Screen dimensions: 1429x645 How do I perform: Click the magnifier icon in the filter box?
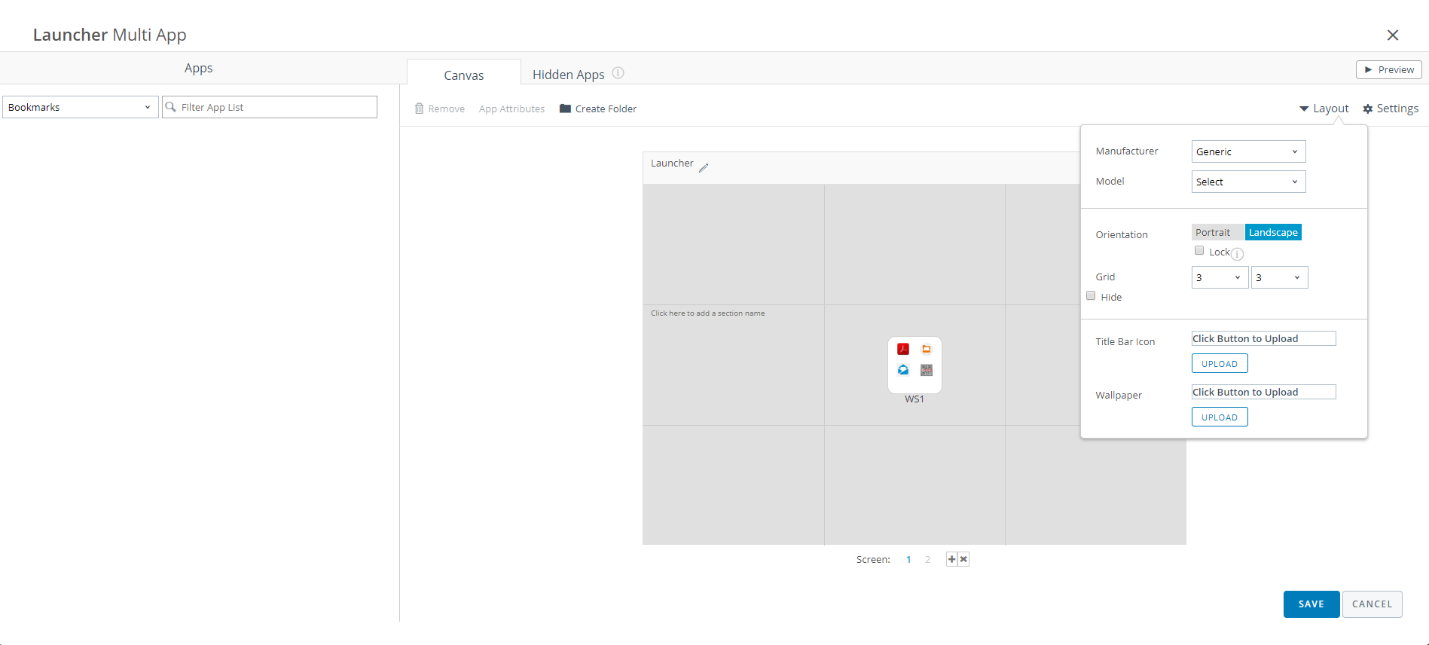tap(171, 107)
